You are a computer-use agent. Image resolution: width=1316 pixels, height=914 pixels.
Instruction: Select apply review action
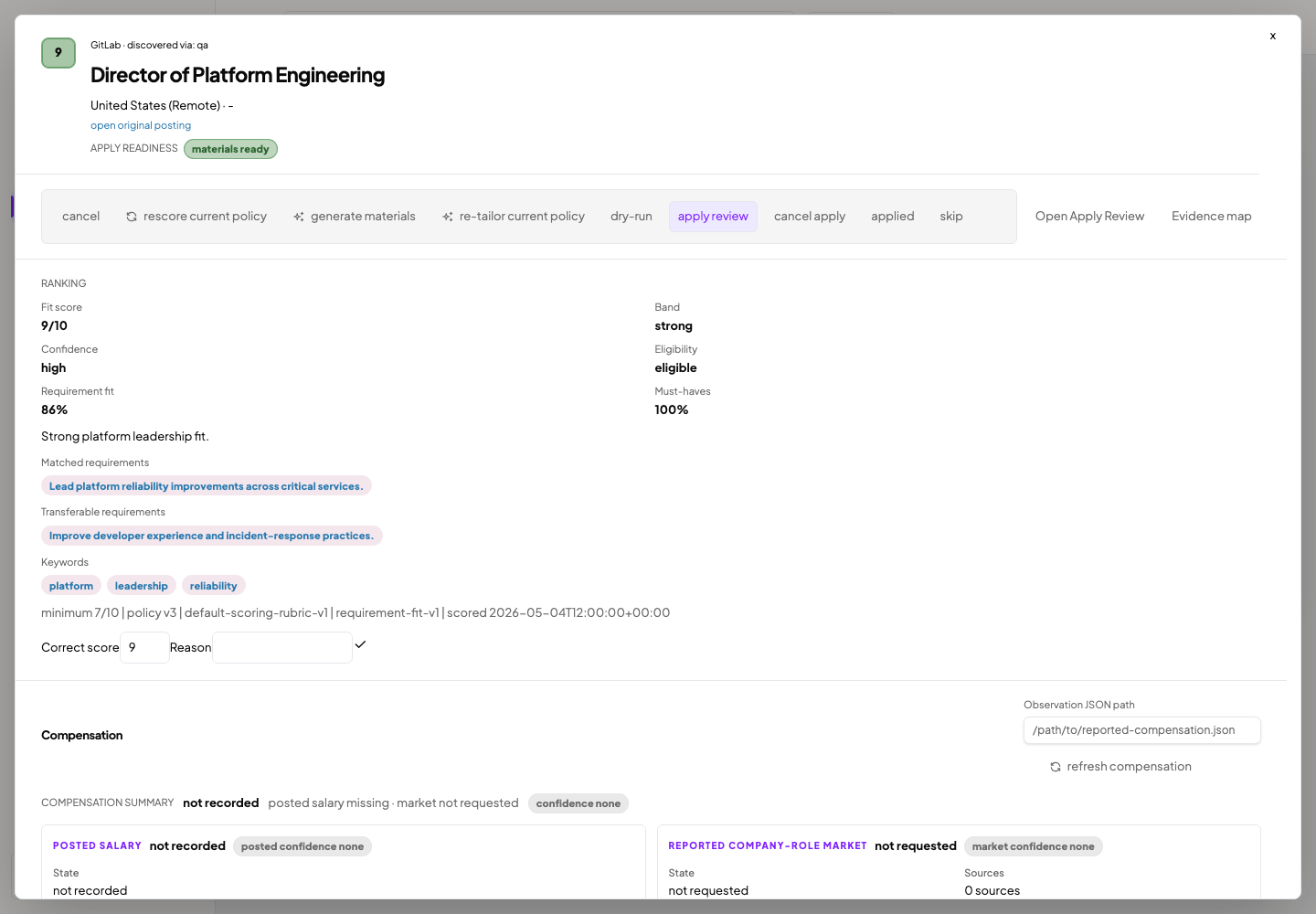click(x=713, y=217)
